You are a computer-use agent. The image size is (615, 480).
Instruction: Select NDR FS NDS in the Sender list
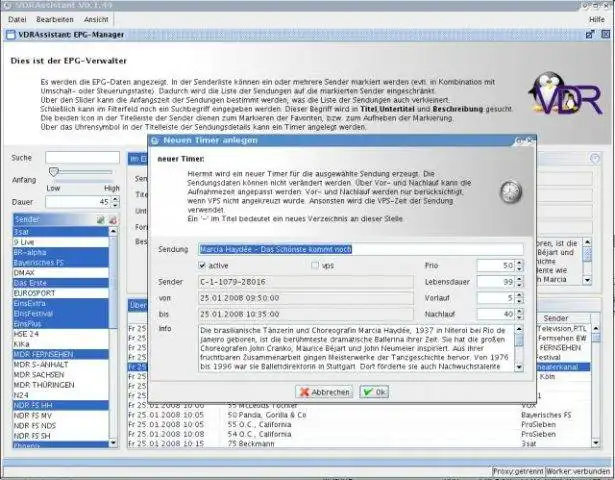pos(61,425)
